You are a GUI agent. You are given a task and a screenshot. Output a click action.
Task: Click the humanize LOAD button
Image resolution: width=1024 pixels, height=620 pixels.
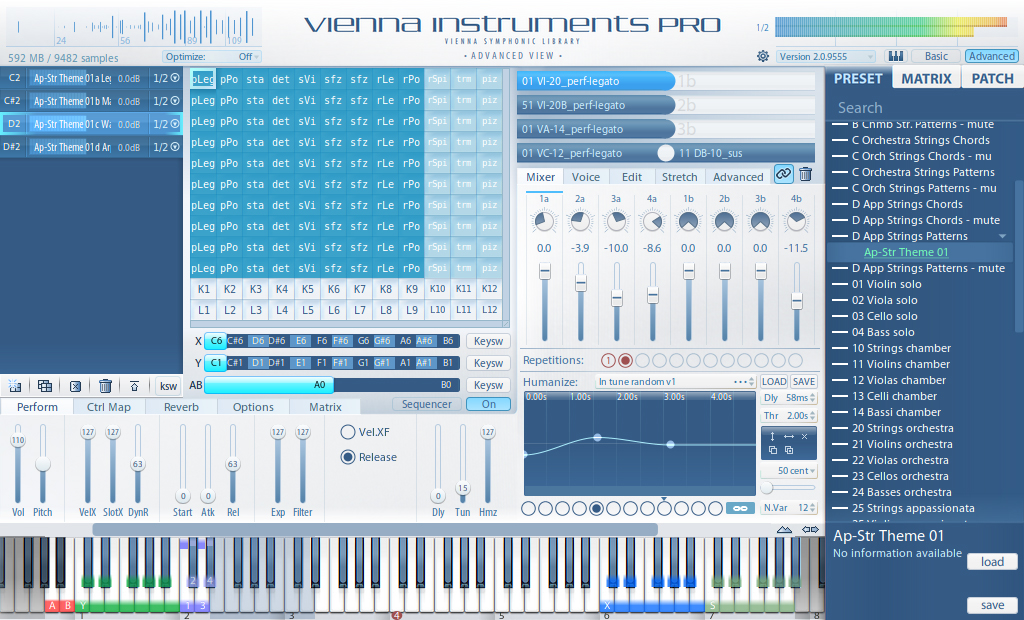coord(774,382)
